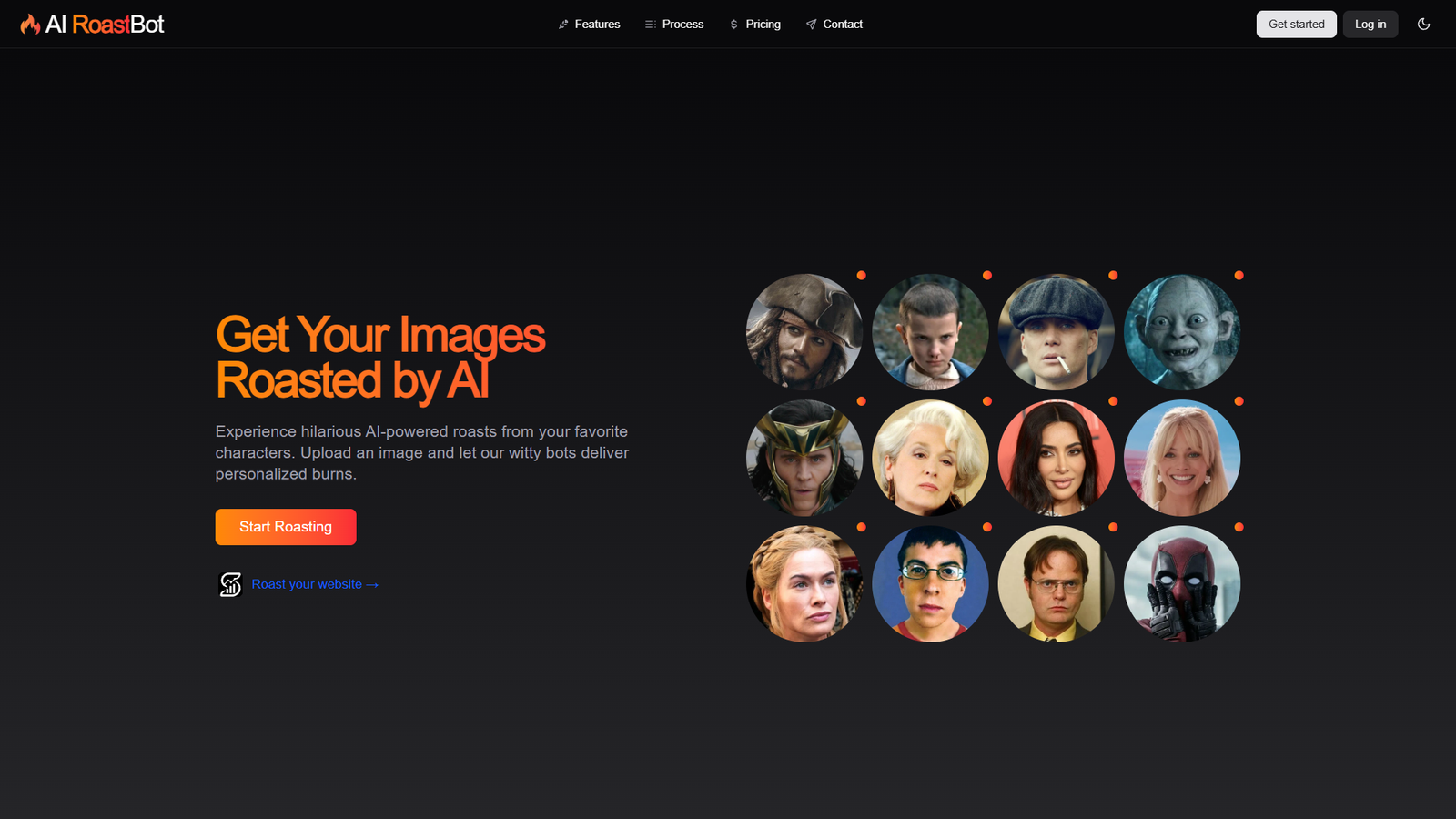Select the horned golden helmet character avatar
Screen dimensions: 1456x819
pyautogui.click(x=804, y=458)
